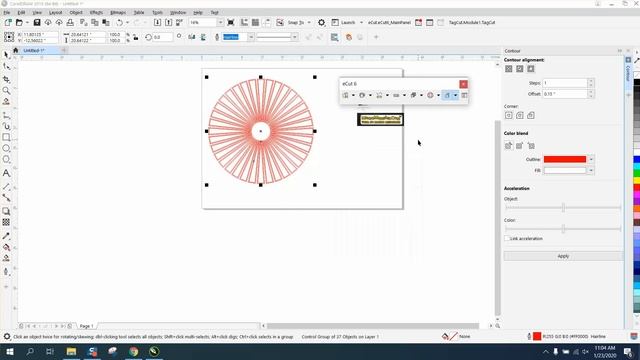The image size is (640, 360).
Task: Expand the highlighted eCut 6 icon dropdown
Action: pyautogui.click(x=456, y=95)
